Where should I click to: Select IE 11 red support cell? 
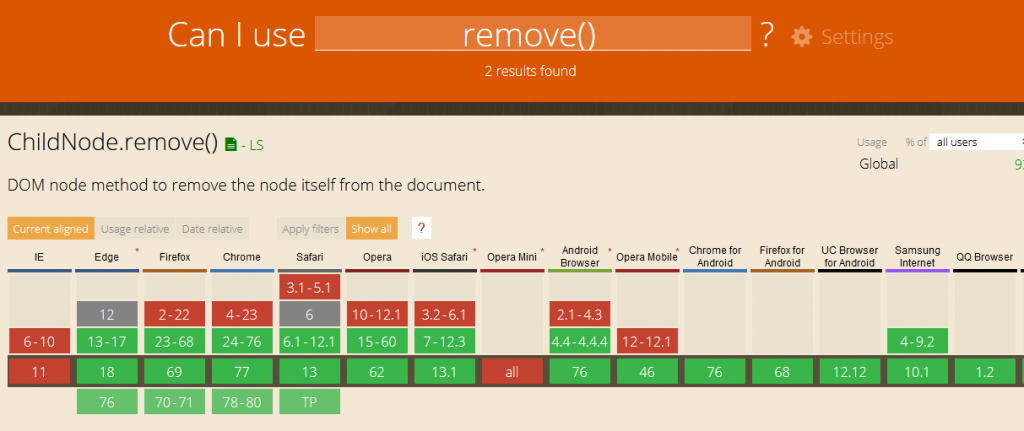click(x=39, y=372)
